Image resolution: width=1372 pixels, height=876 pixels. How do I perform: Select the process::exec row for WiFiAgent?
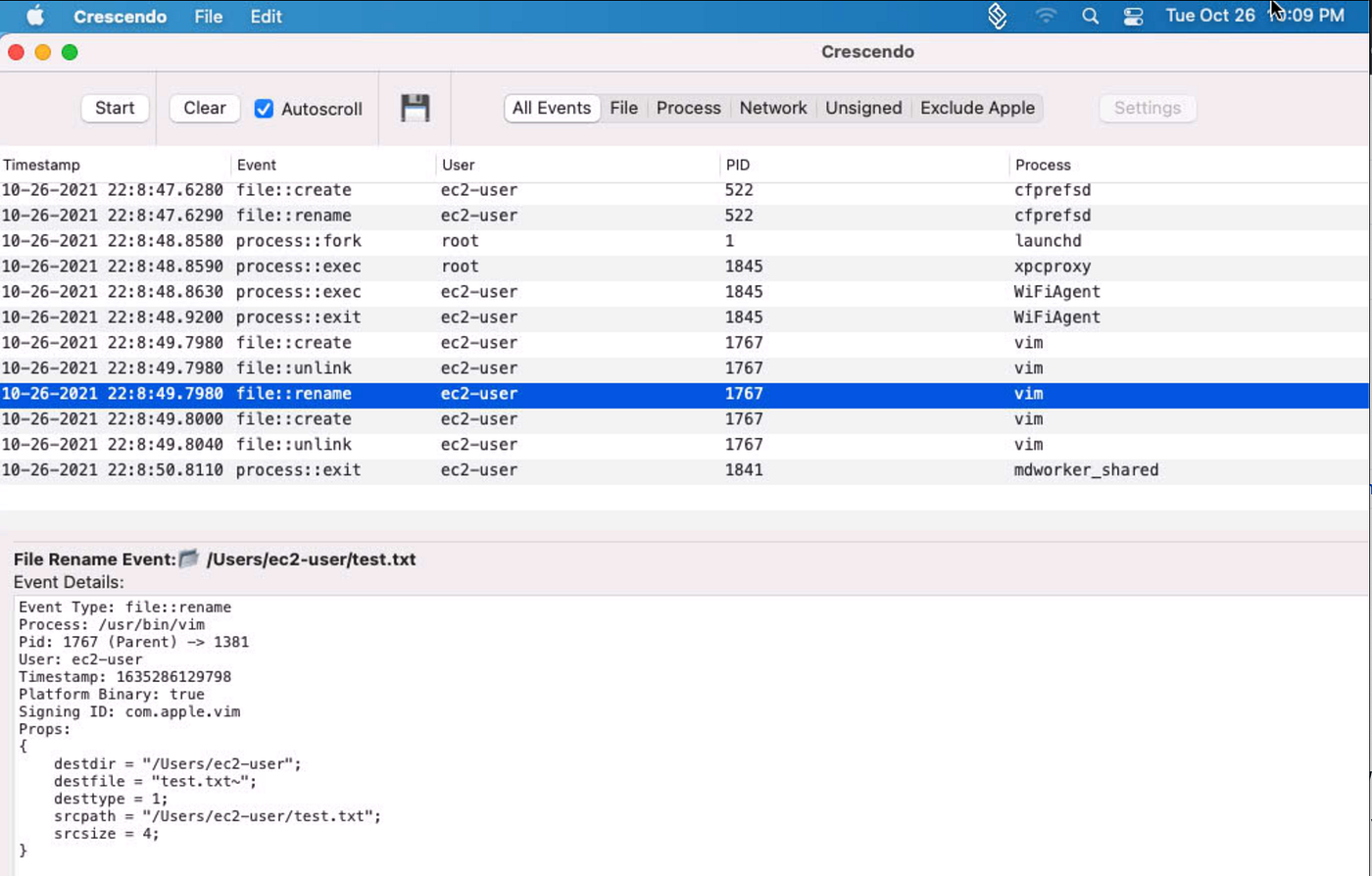pos(686,292)
